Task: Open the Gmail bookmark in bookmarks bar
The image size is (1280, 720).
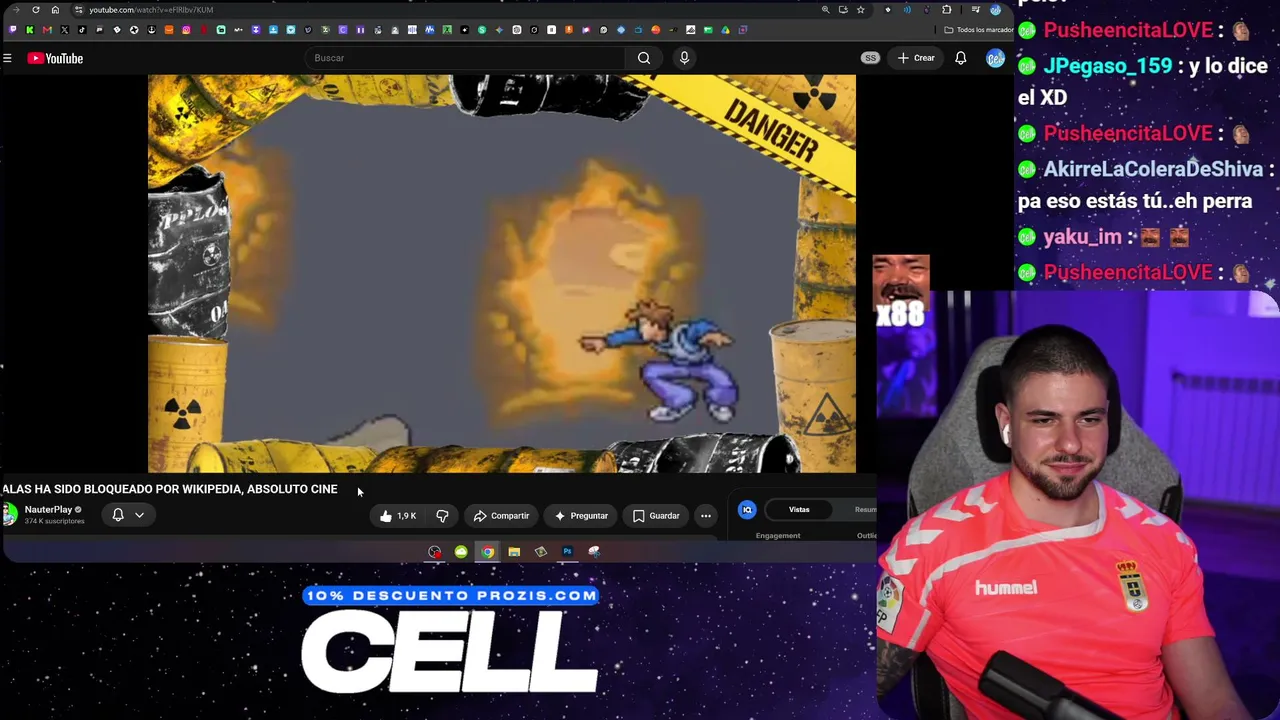Action: [x=47, y=30]
